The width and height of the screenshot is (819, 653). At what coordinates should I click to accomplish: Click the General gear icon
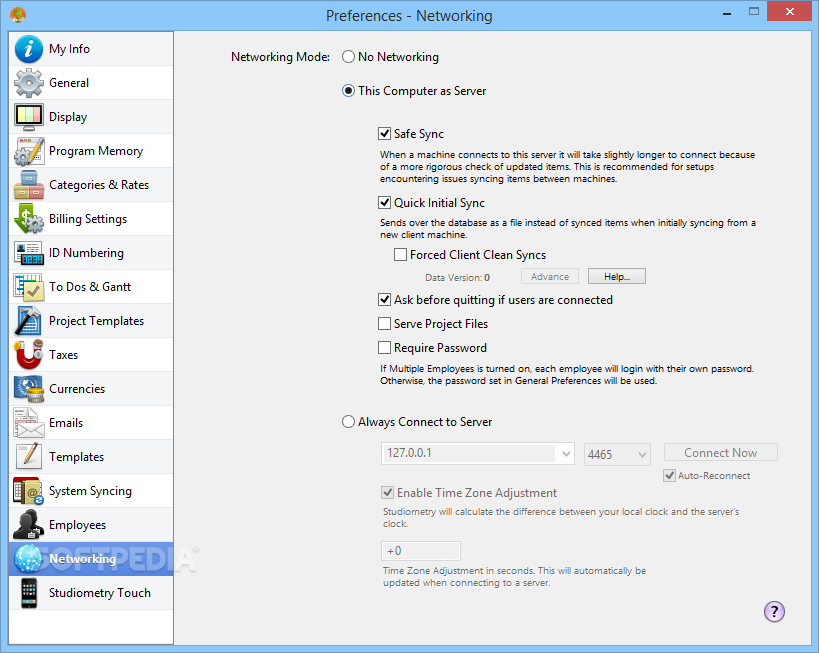29,83
